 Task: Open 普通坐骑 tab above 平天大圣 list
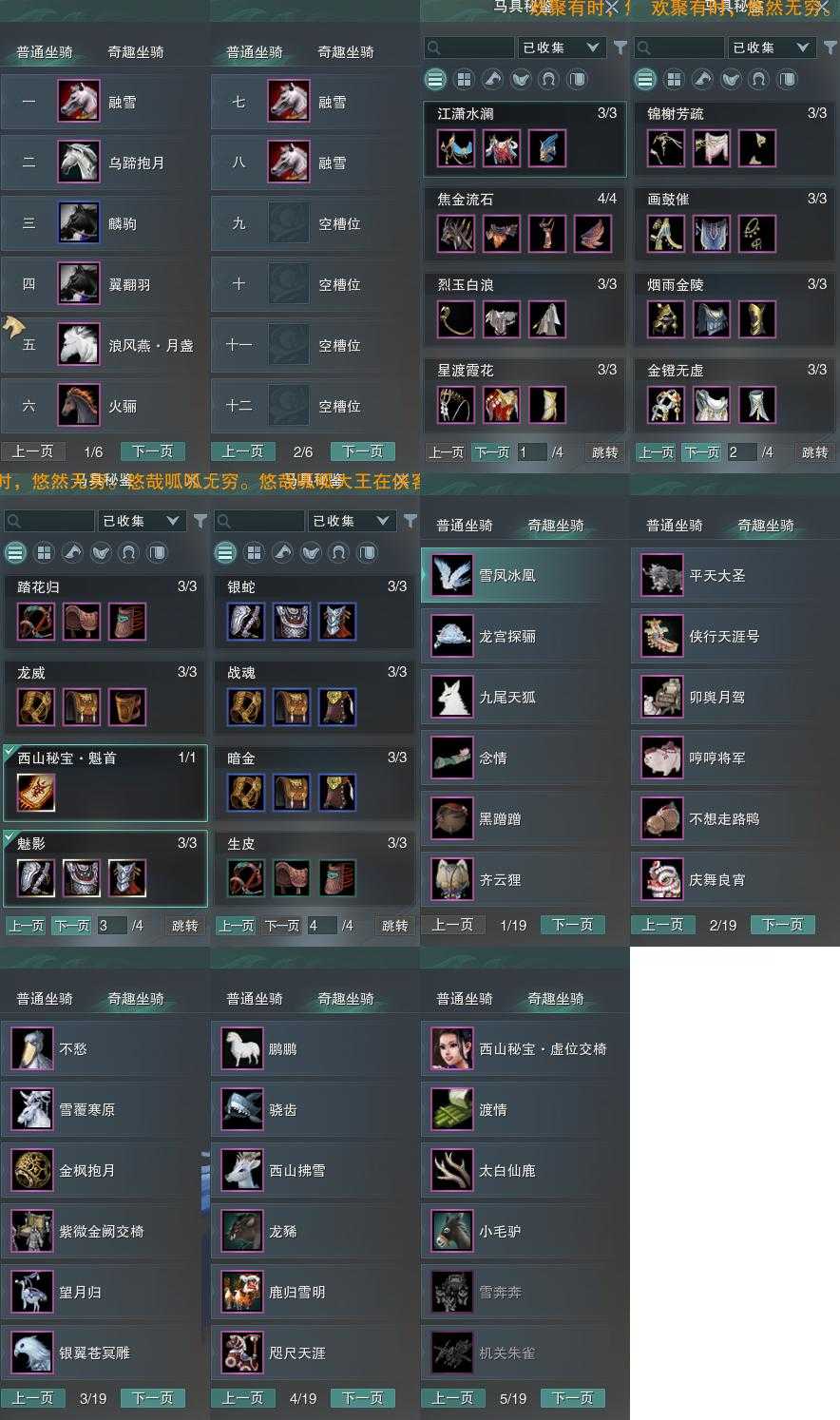coord(675,525)
